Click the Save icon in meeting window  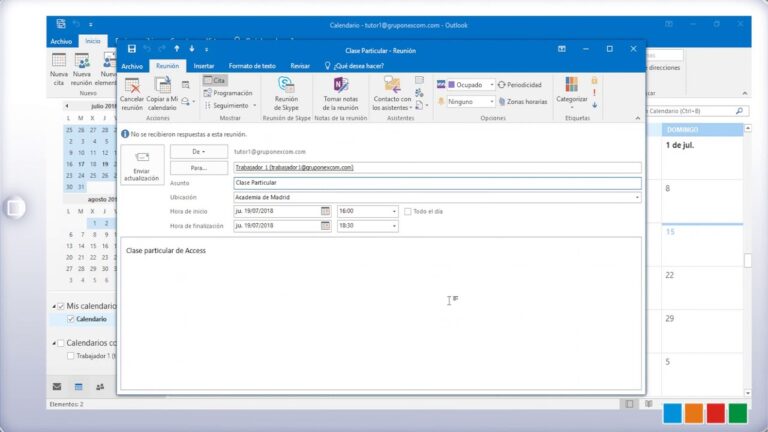pyautogui.click(x=132, y=49)
